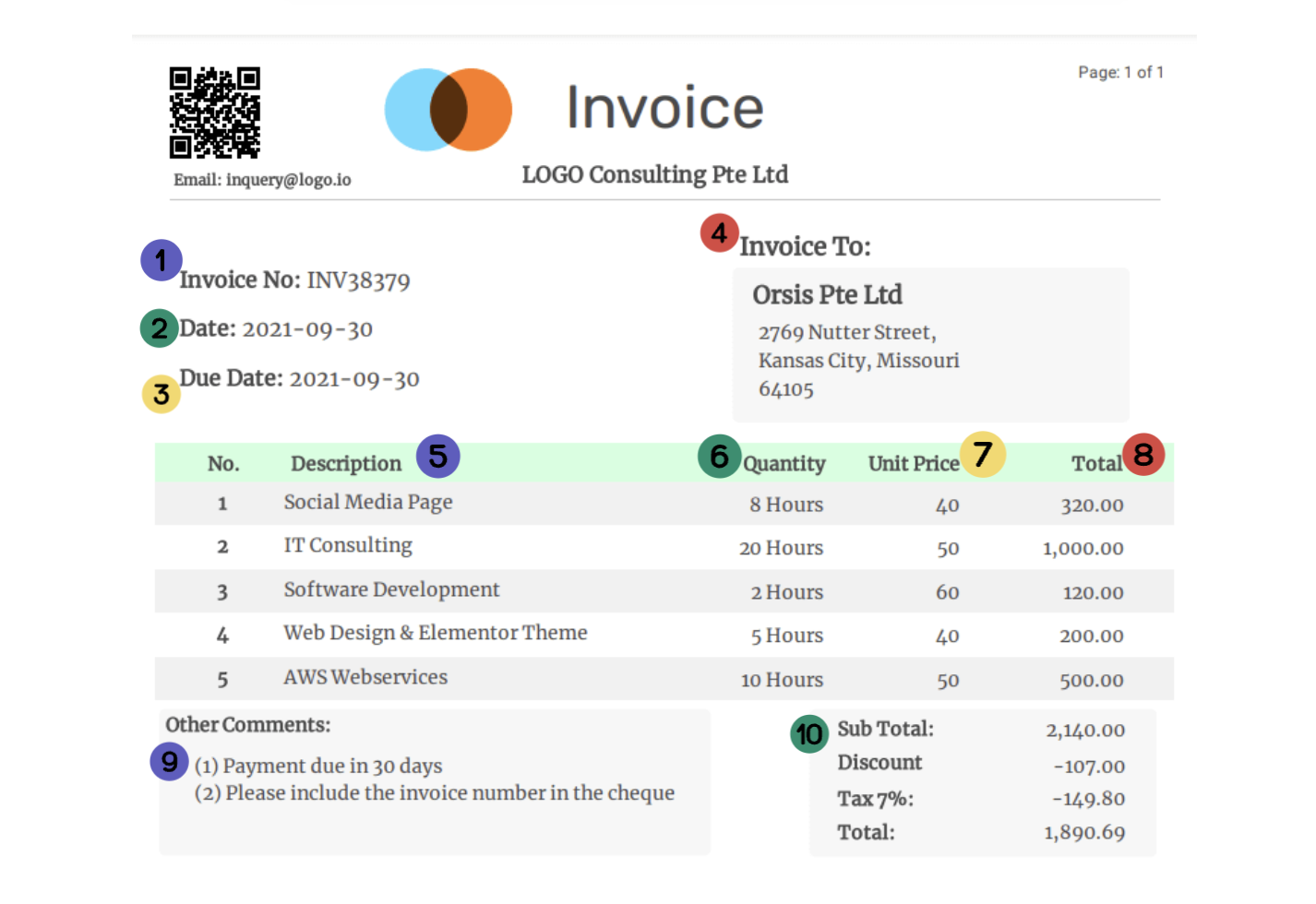
Task: Click the email inquery@logo.io text
Action: [262, 180]
